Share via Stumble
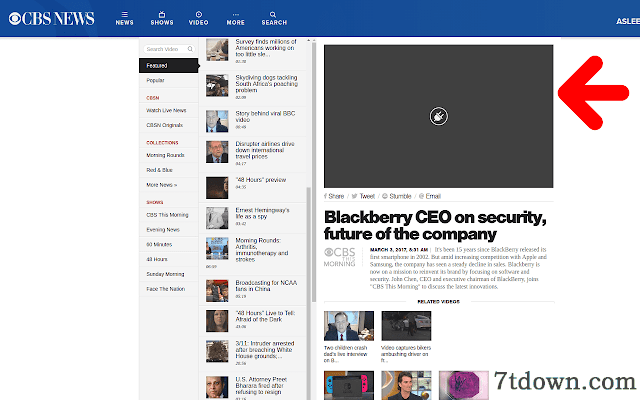 click(397, 196)
